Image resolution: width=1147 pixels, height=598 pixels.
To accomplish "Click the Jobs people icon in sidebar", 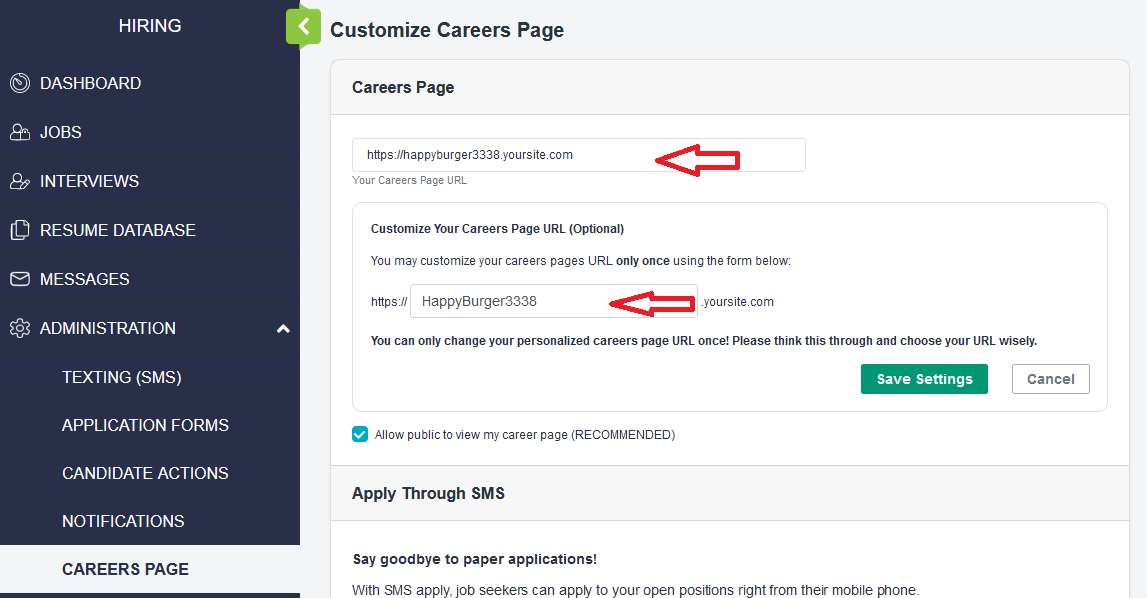I will click(20, 132).
